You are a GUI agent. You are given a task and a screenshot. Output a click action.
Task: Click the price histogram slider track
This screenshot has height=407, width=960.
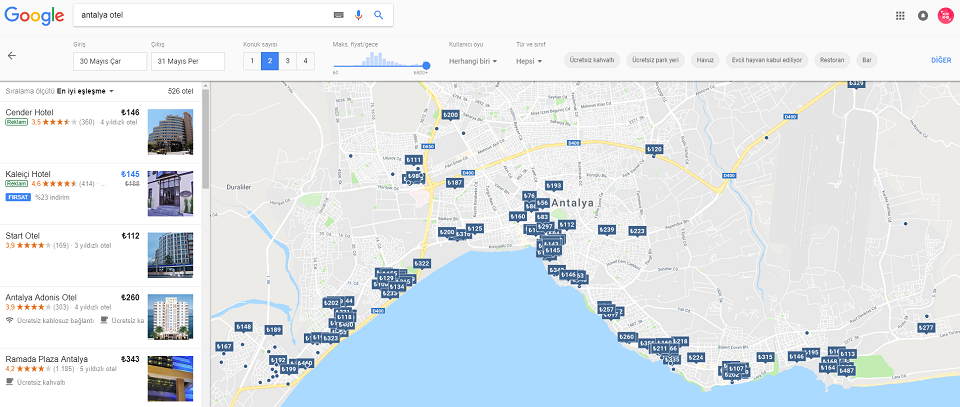click(380, 65)
